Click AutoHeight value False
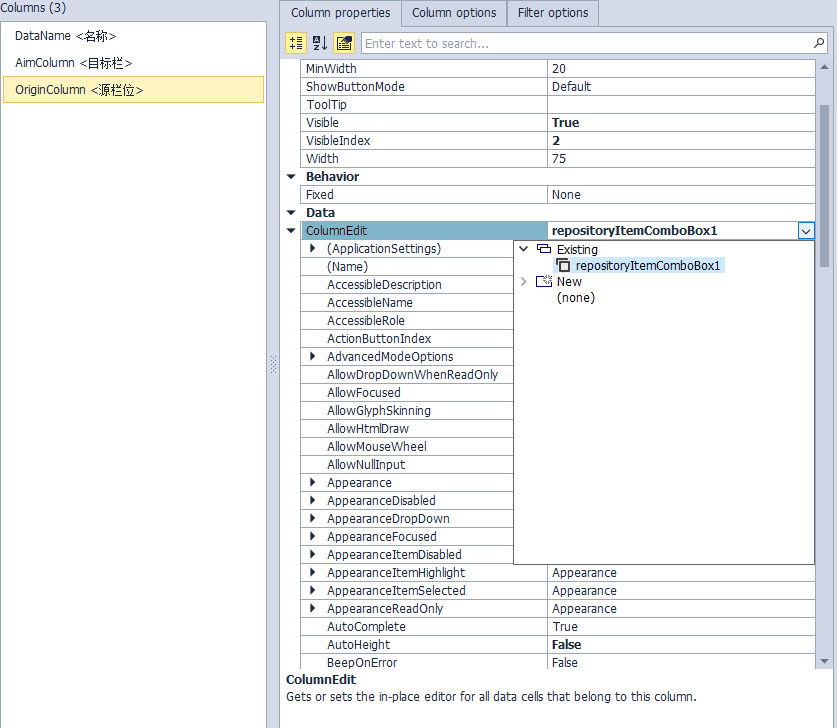The width and height of the screenshot is (837, 728). coord(681,645)
